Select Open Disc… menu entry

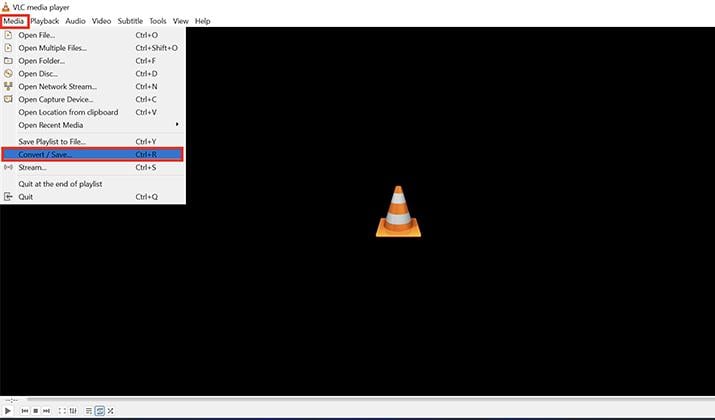(93, 73)
